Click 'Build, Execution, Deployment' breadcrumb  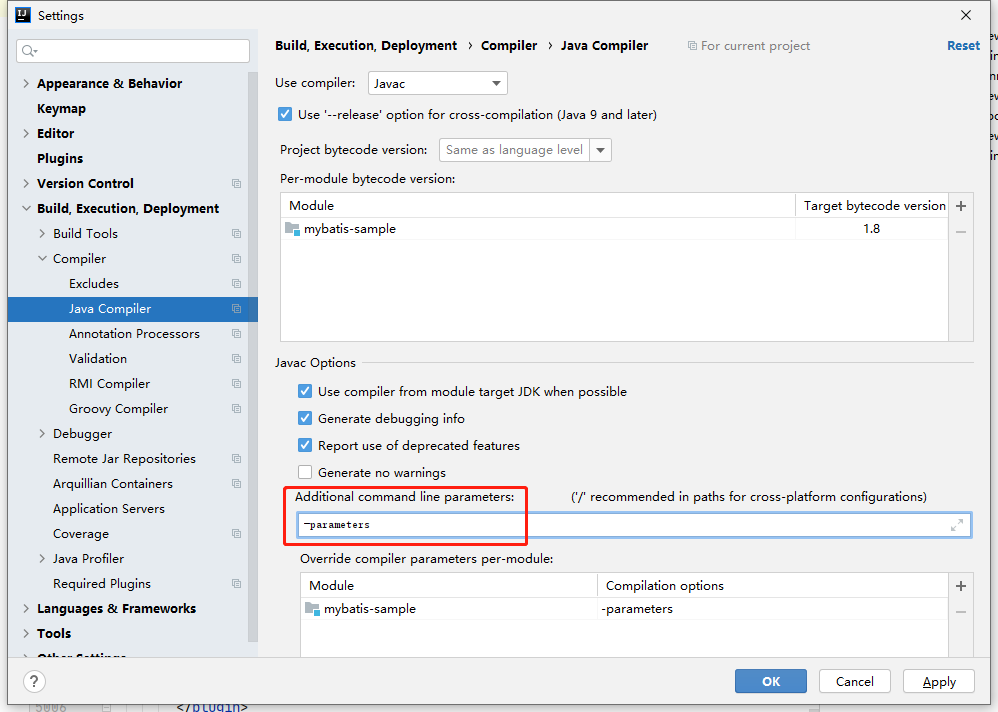tap(366, 46)
